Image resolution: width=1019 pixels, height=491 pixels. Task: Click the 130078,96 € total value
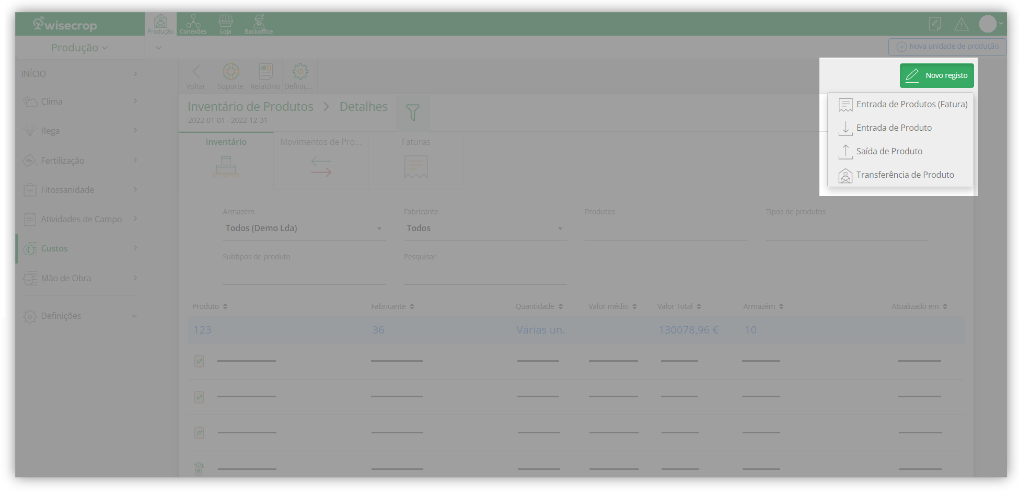click(688, 330)
